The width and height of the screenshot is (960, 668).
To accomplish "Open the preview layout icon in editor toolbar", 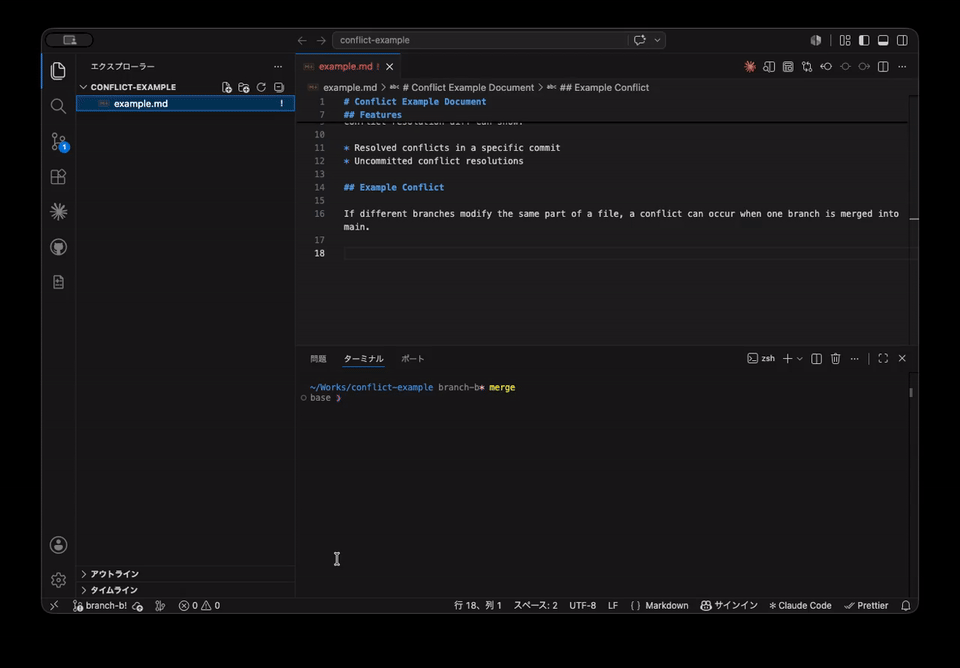I will (788, 67).
